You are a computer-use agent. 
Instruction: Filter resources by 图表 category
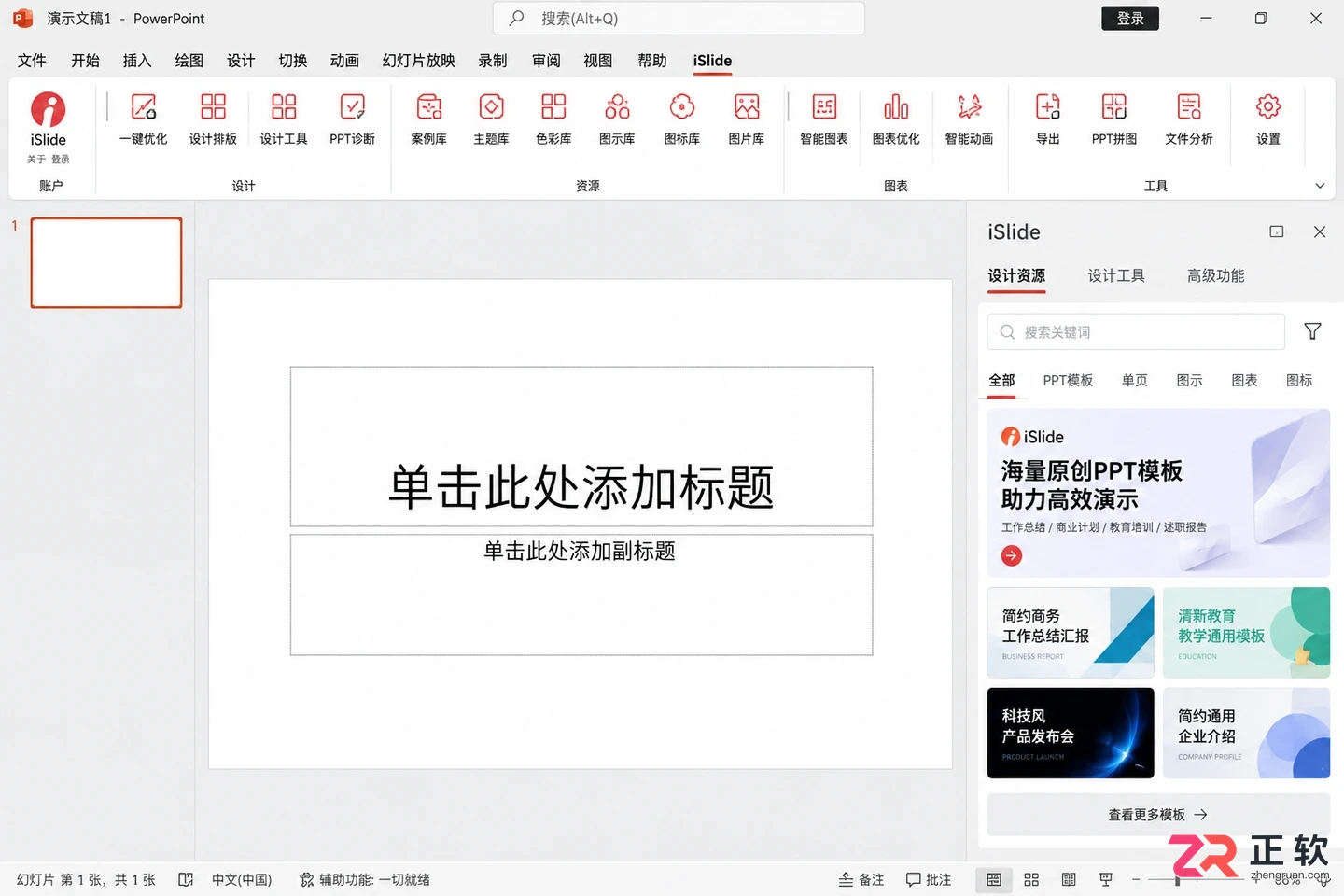[x=1244, y=380]
